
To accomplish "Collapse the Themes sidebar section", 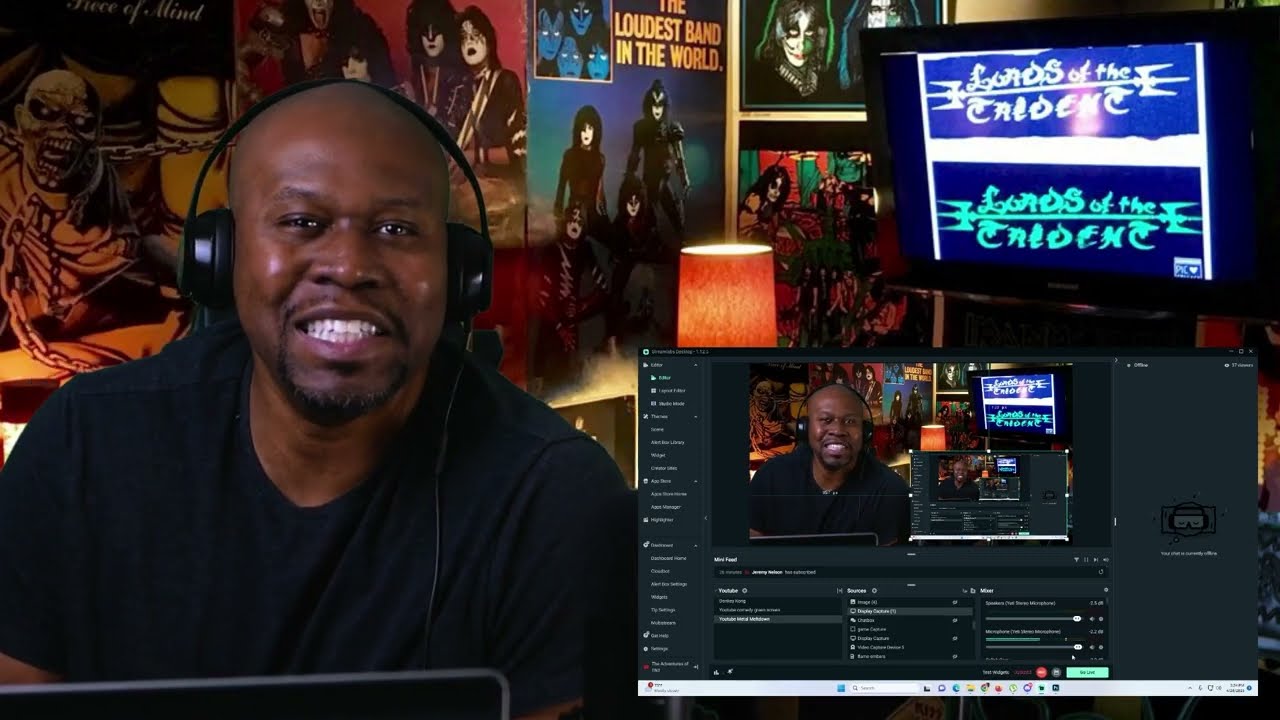I will coord(696,417).
